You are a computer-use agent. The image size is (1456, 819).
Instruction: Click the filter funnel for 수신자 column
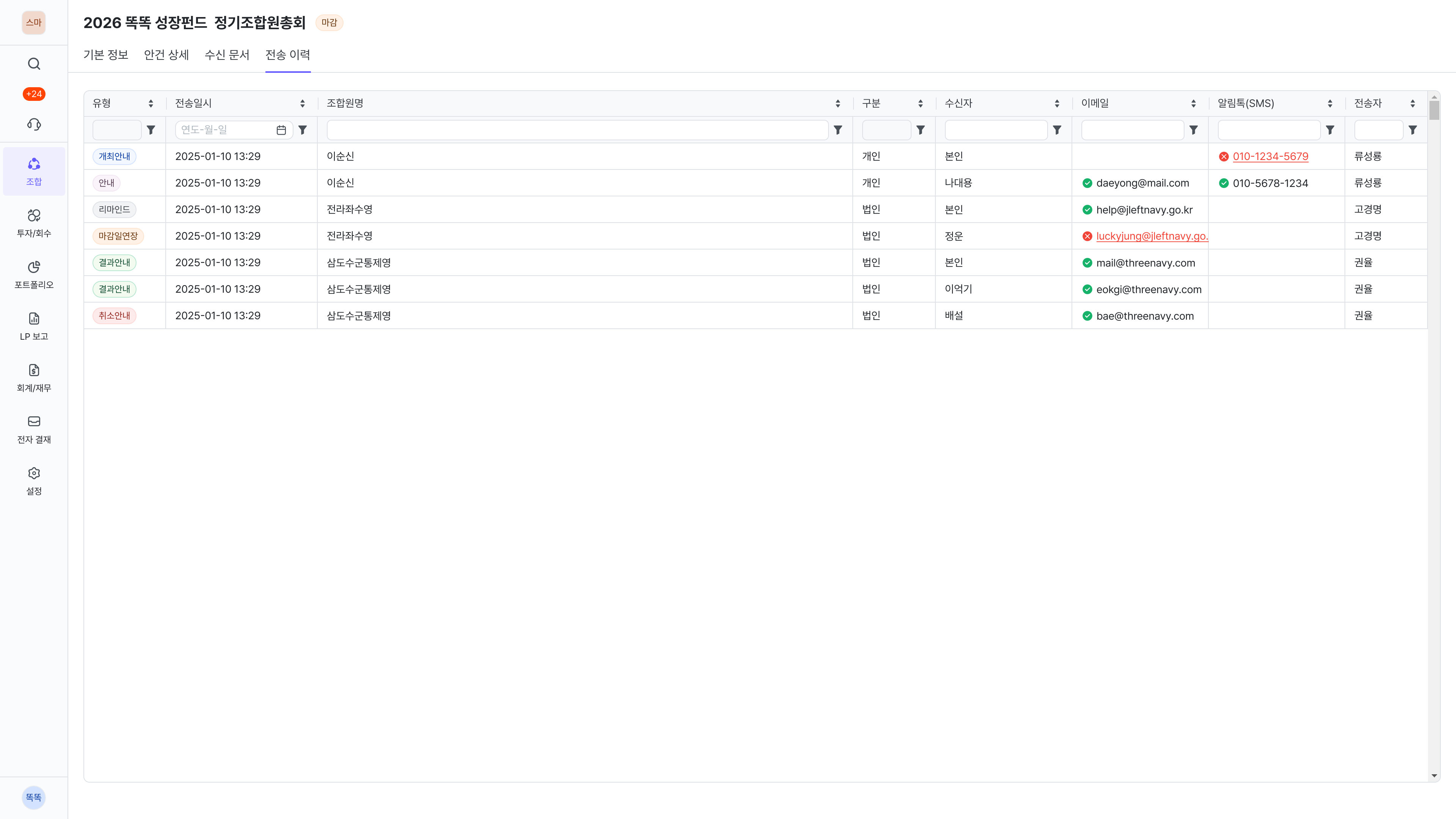coord(1057,130)
